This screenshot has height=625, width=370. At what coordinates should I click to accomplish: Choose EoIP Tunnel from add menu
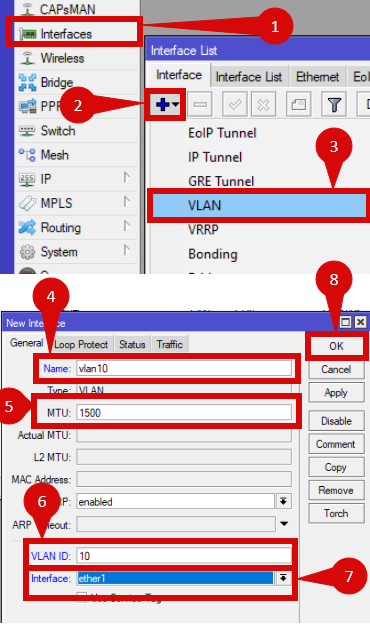tap(222, 133)
